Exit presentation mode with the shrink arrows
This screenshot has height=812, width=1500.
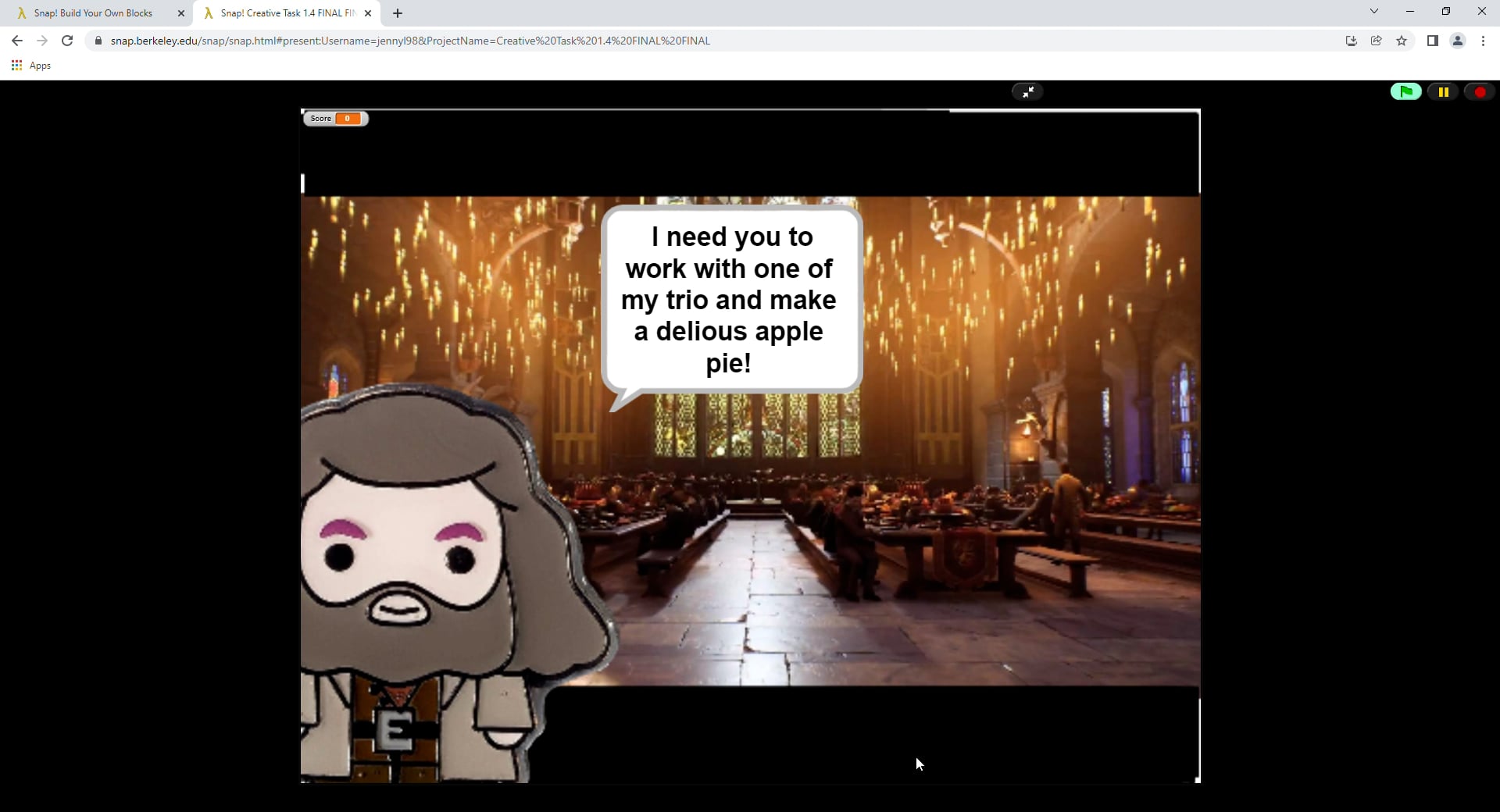[1027, 91]
